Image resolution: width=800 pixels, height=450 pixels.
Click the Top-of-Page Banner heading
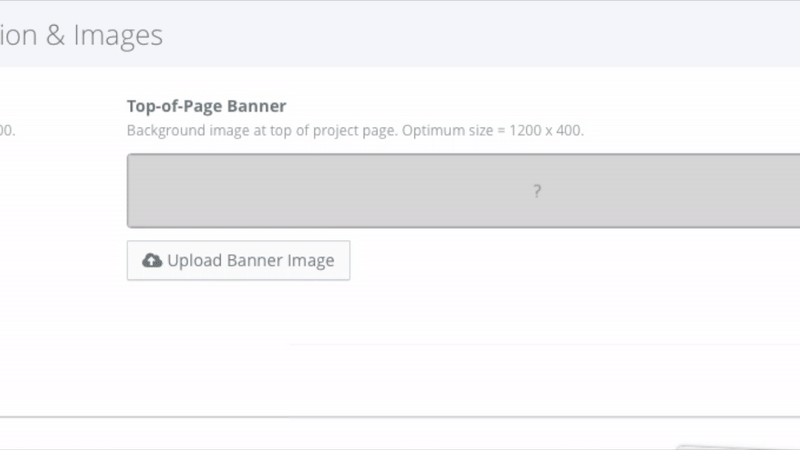pos(206,106)
